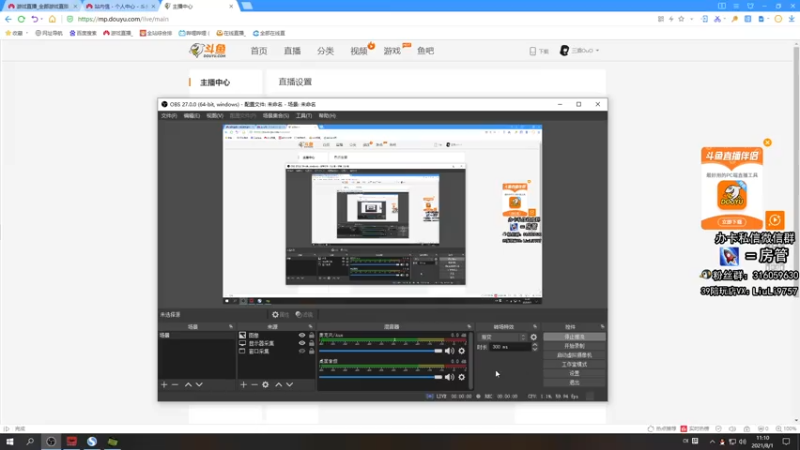This screenshot has height=450, width=800.
Task: Open the OBS 编辑(E) menu
Action: coord(192,116)
